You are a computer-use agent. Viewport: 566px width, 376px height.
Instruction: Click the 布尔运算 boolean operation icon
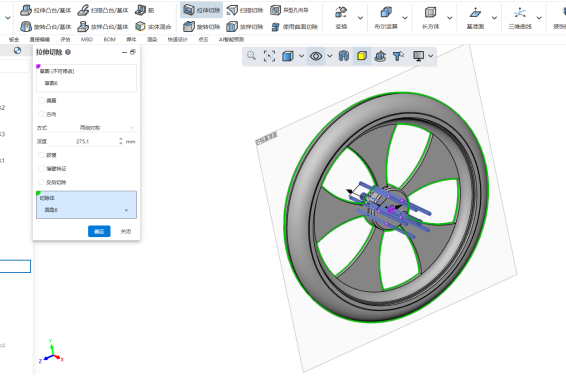tap(386, 13)
